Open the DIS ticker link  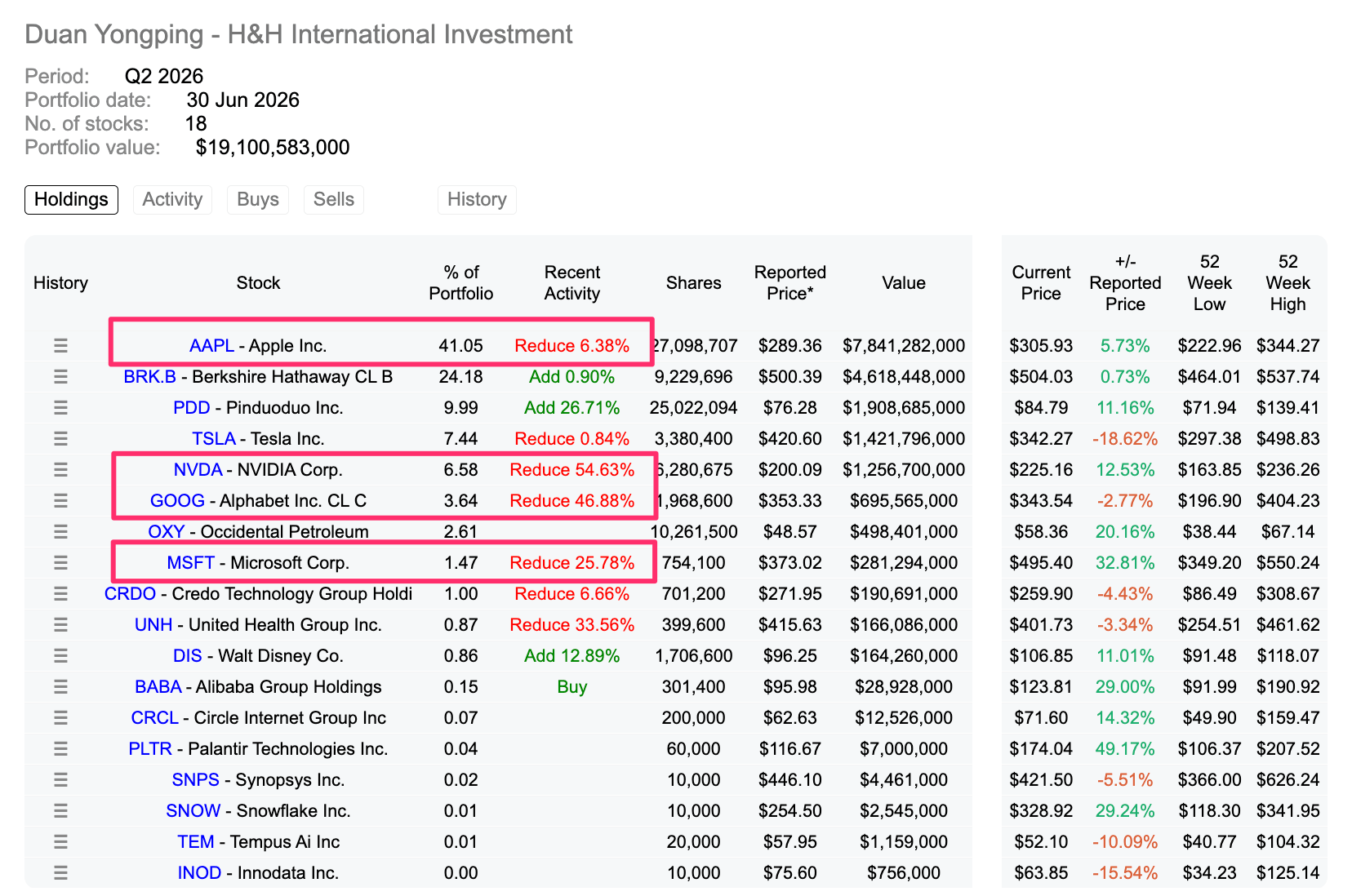point(187,656)
